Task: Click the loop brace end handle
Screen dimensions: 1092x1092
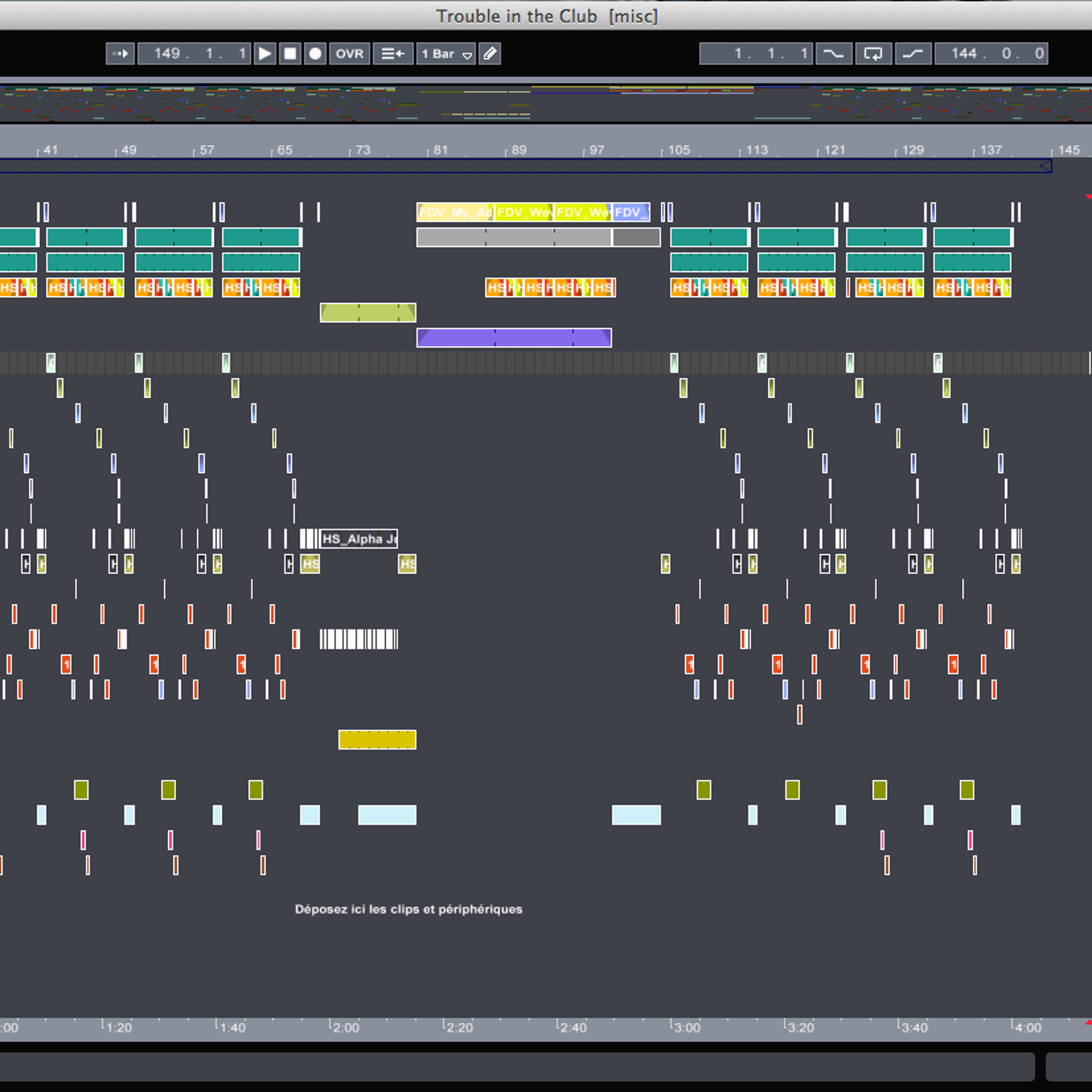Action: coord(1046,166)
